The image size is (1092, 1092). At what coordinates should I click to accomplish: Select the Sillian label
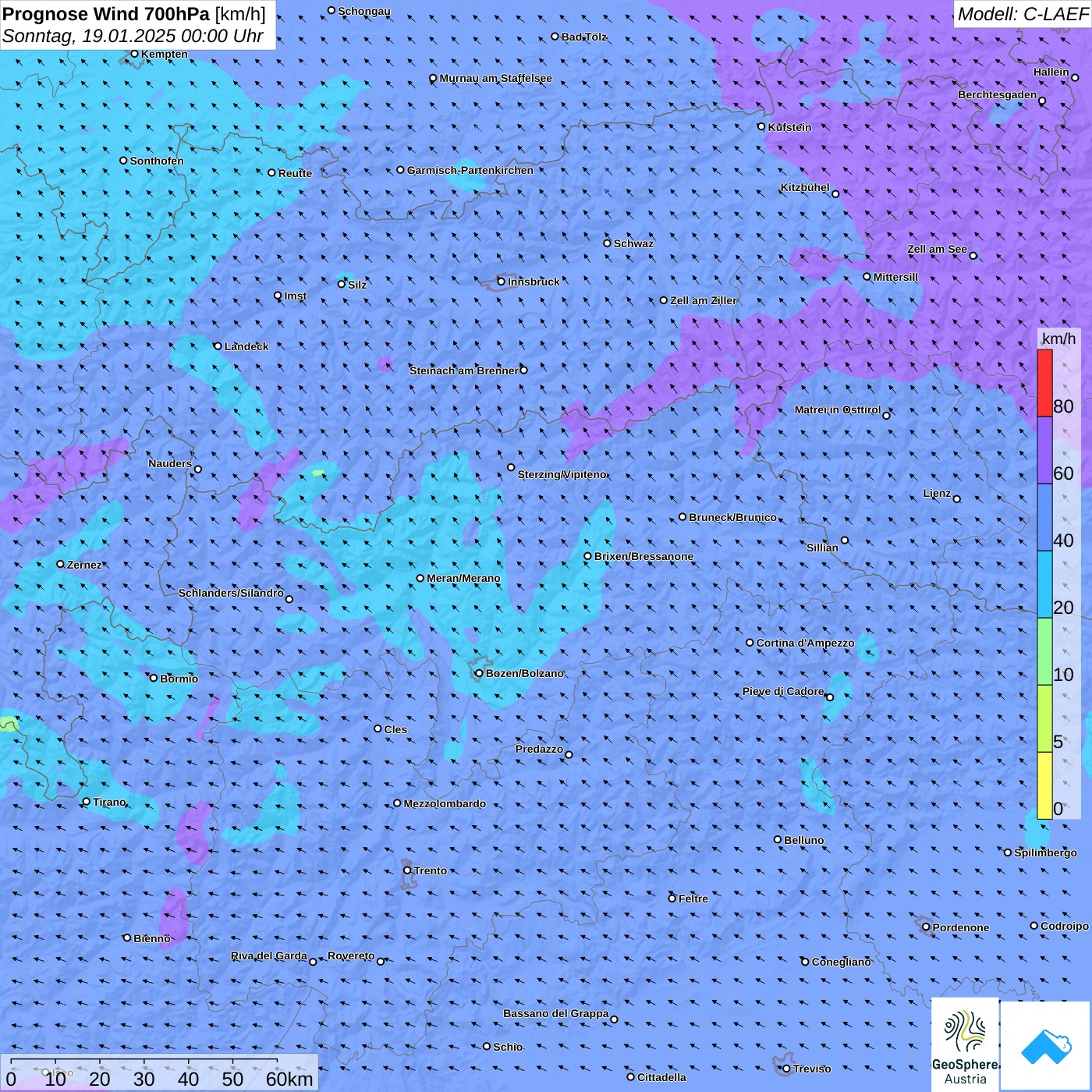tap(822, 548)
